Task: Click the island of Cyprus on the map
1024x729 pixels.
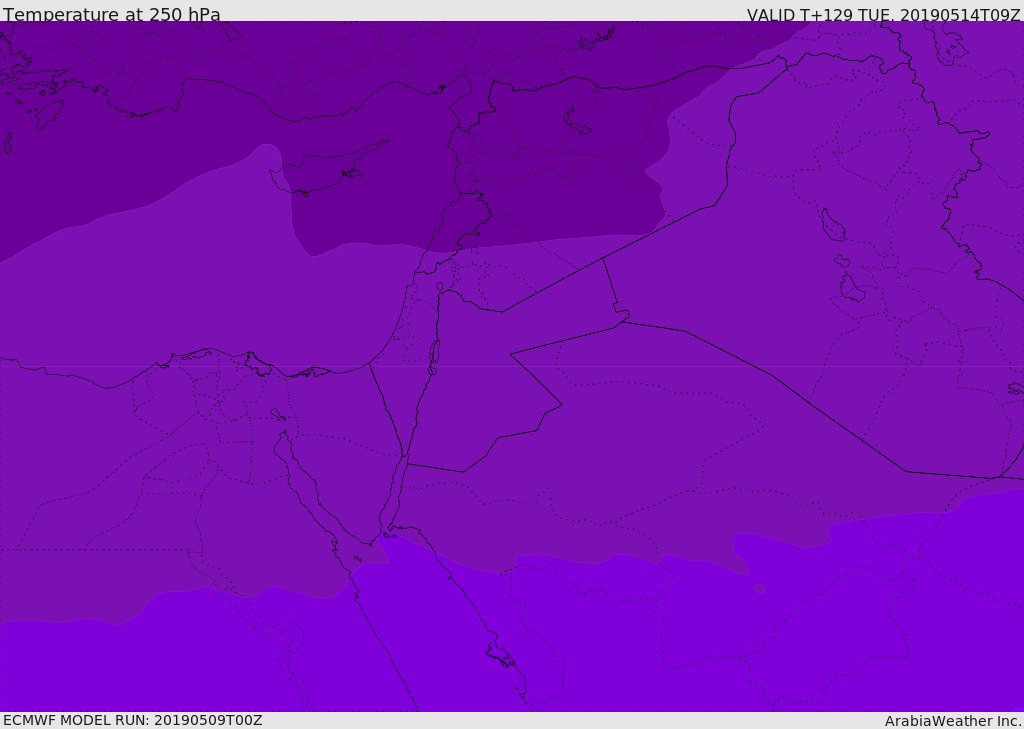Action: (328, 169)
